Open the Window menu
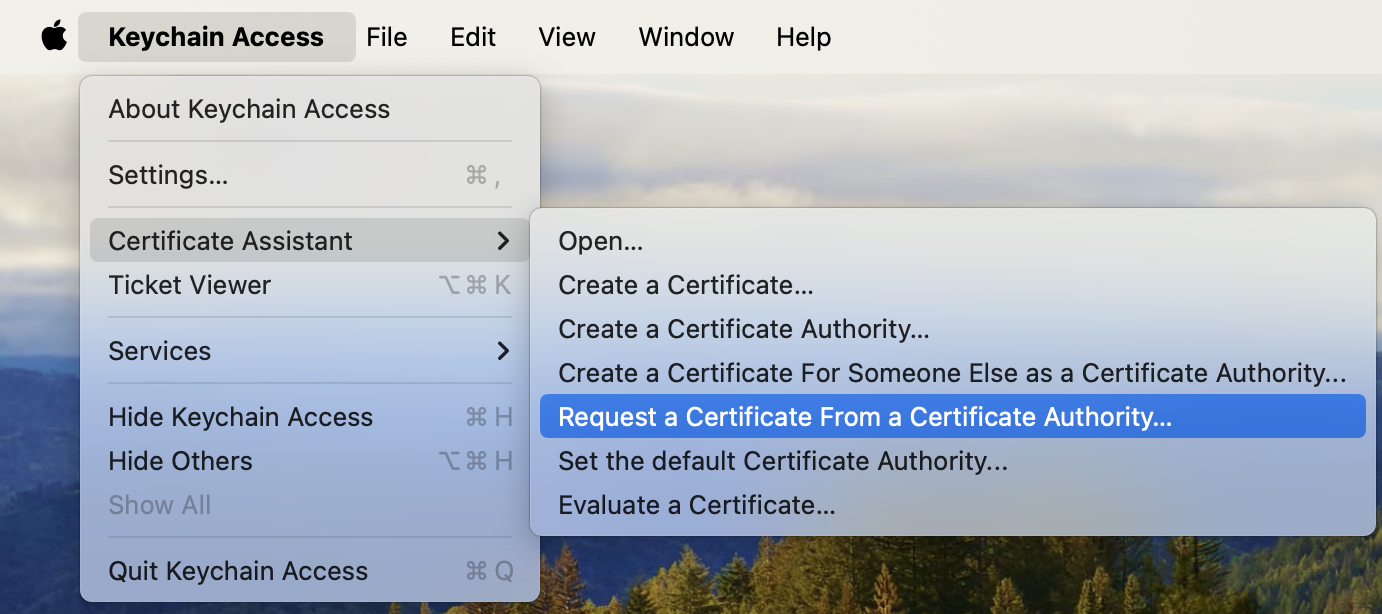Viewport: 1382px width, 614px height. tap(686, 37)
